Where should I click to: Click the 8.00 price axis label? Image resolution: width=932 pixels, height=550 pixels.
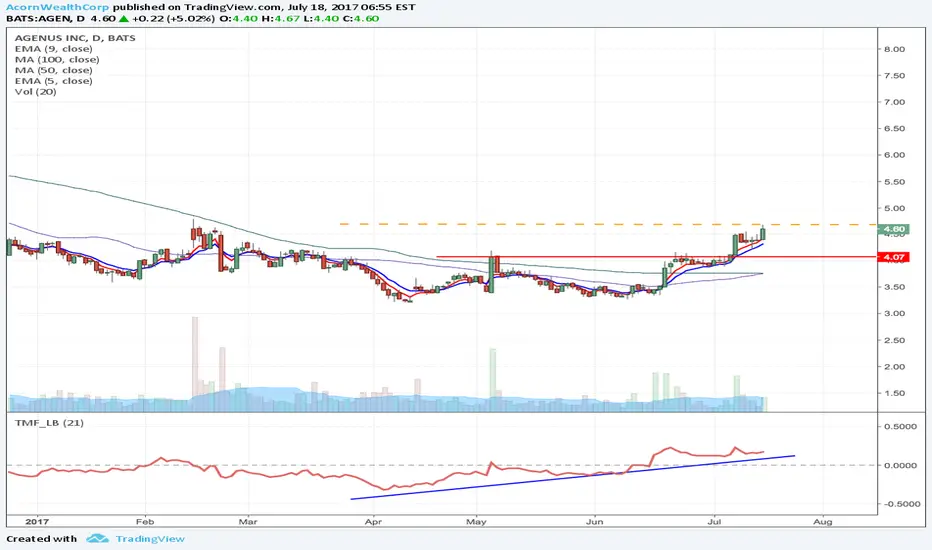click(895, 49)
